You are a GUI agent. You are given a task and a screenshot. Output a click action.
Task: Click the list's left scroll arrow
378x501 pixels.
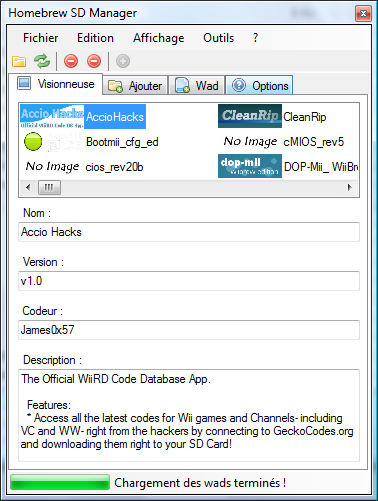(x=28, y=187)
